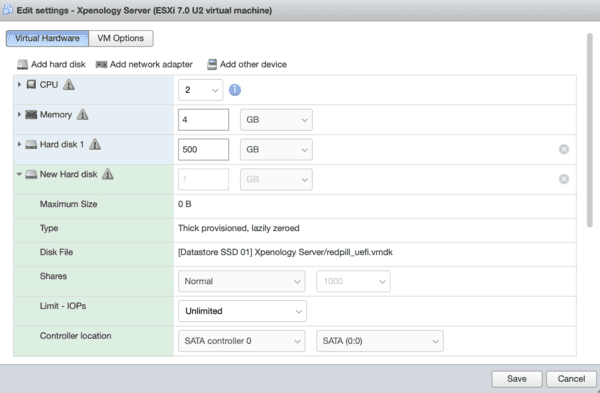Click the Add hard disk label

(x=58, y=64)
